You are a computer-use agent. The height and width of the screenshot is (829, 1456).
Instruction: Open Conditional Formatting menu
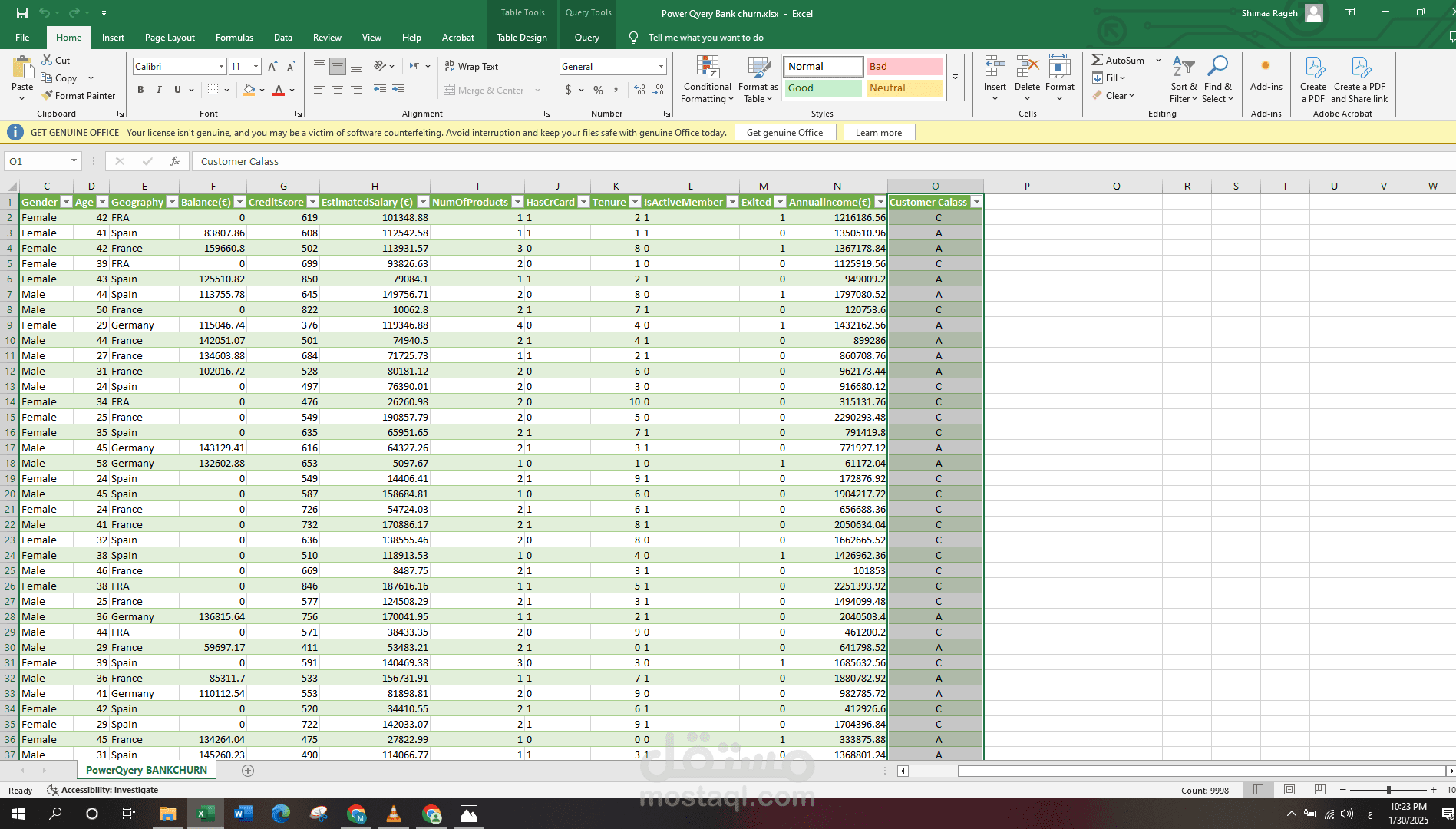tap(707, 80)
